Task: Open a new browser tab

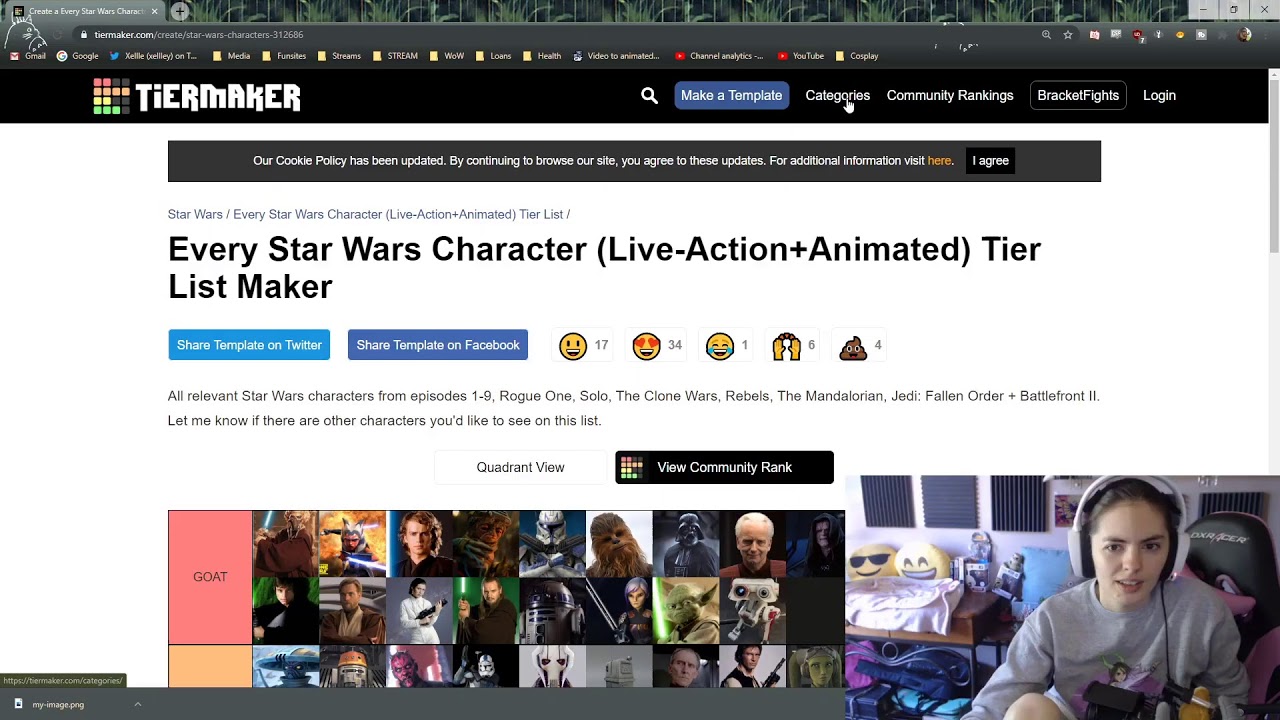Action: coord(180,11)
